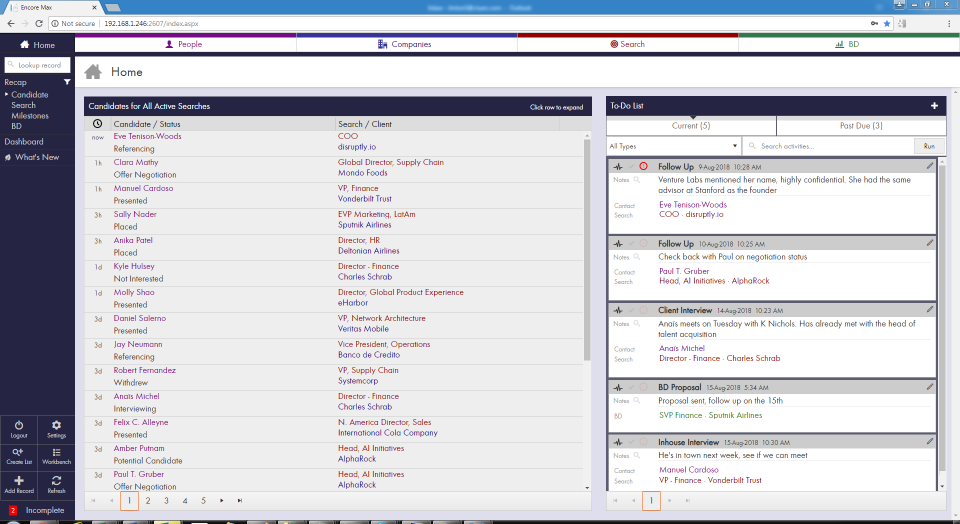Screen dimensions: 960x524
Task: Click the candidates list scrollbar
Action: [x=587, y=249]
